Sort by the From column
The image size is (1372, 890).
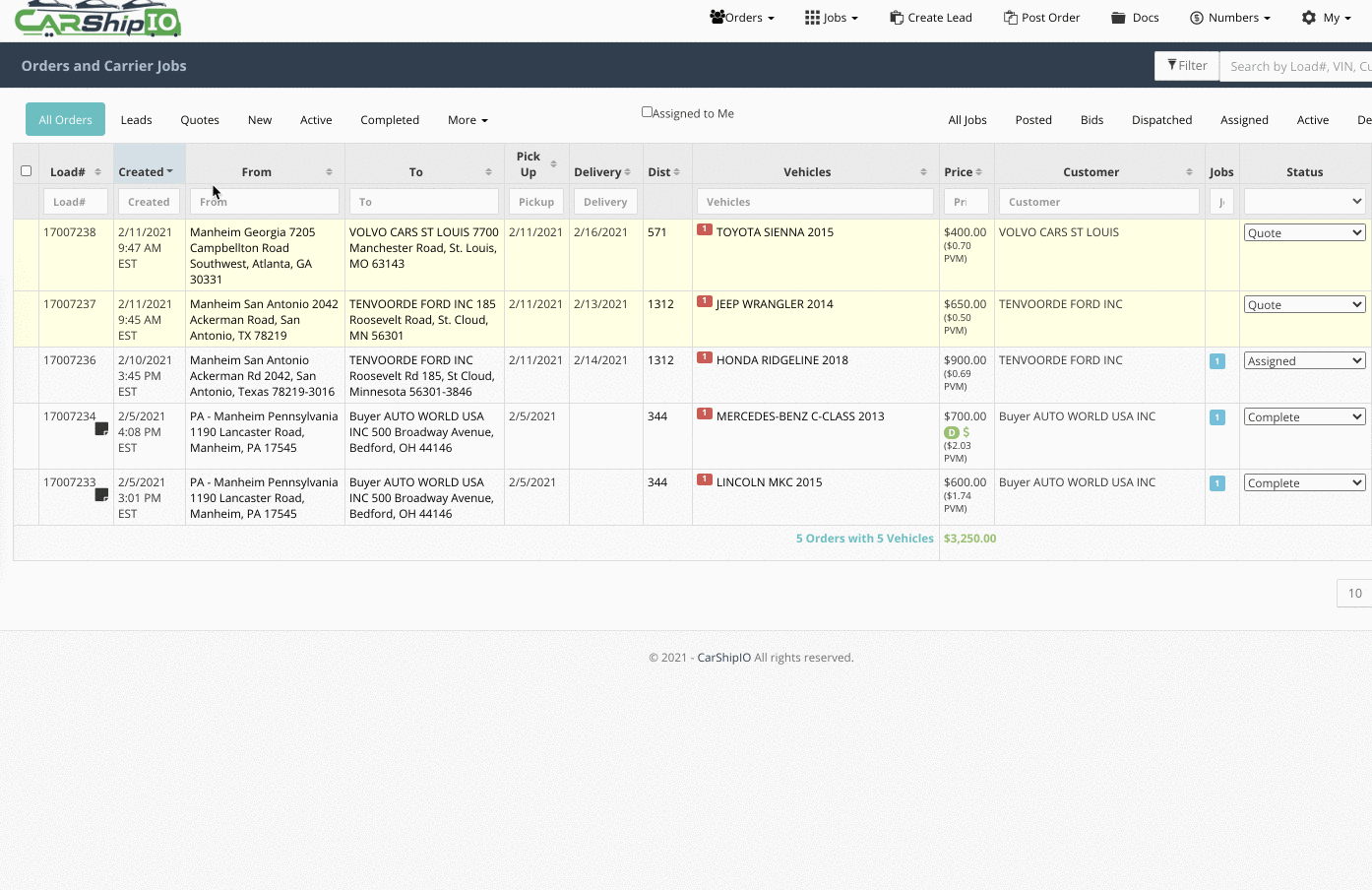click(x=265, y=172)
